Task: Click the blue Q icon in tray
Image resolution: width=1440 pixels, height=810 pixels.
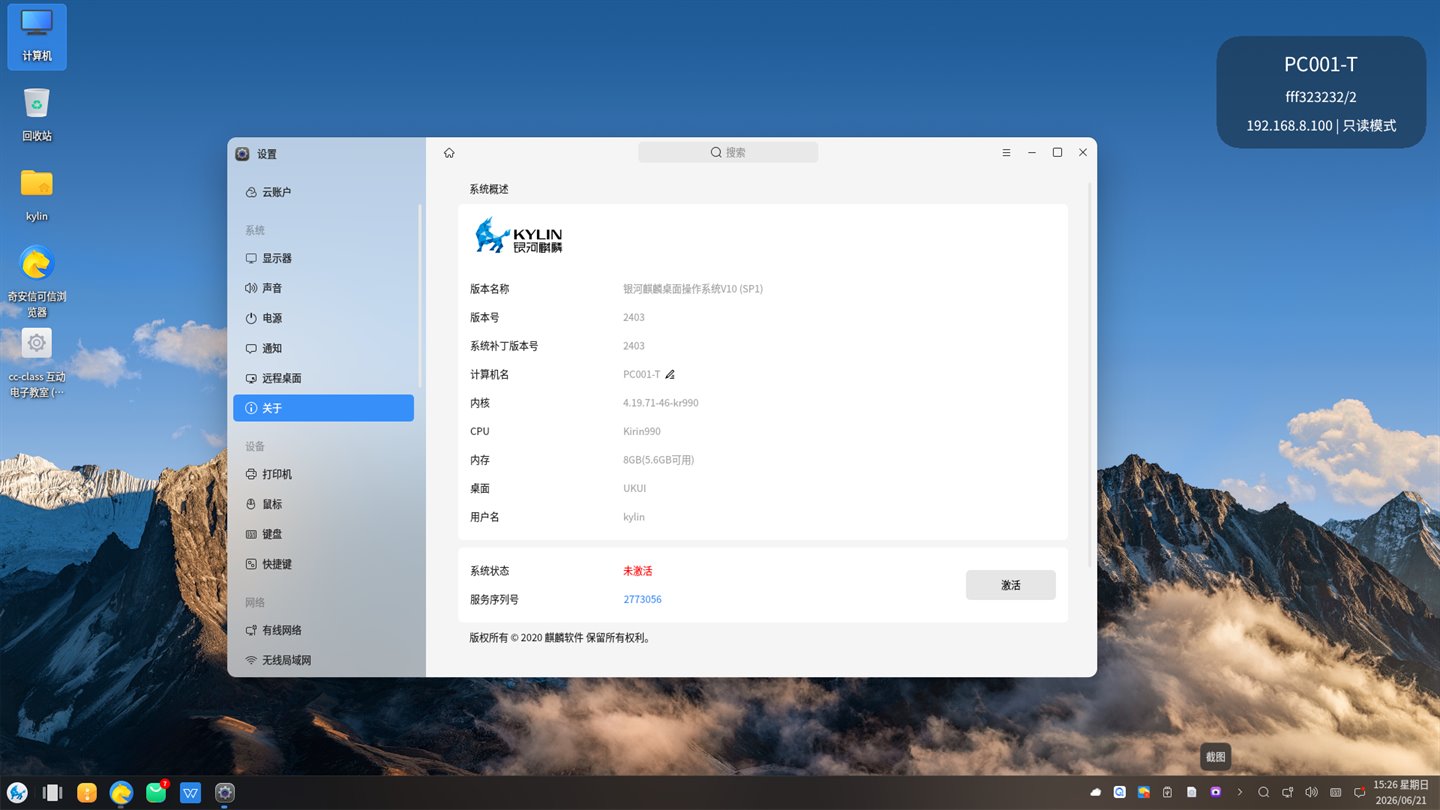Action: [x=1120, y=792]
